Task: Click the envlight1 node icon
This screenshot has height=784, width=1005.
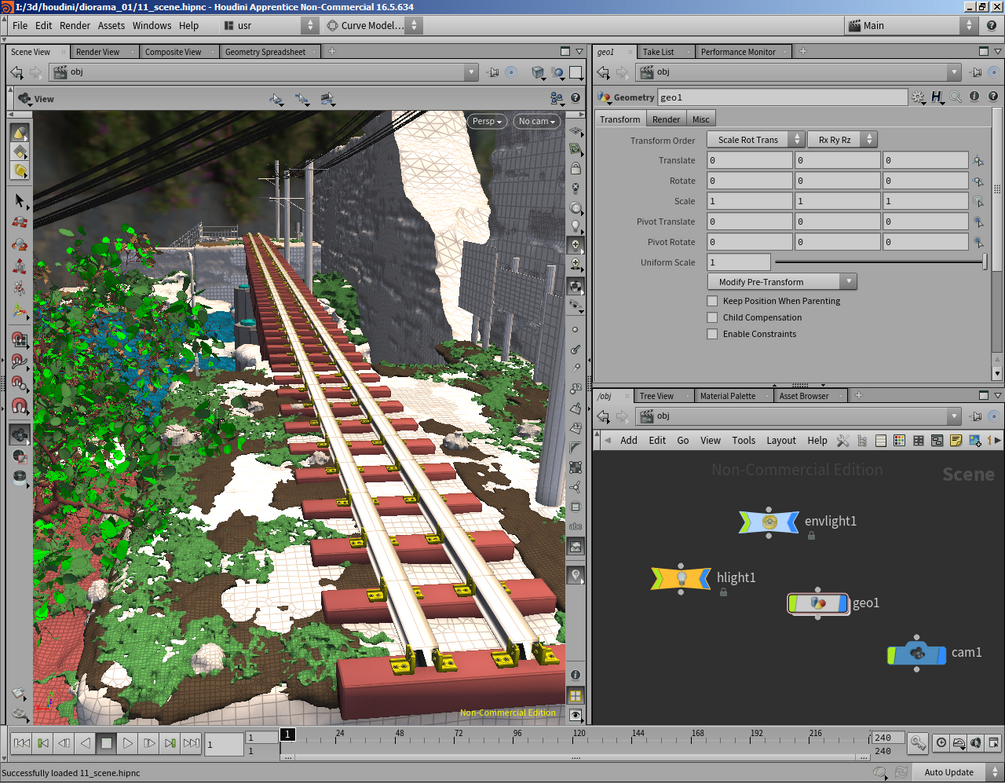Action: [x=768, y=522]
